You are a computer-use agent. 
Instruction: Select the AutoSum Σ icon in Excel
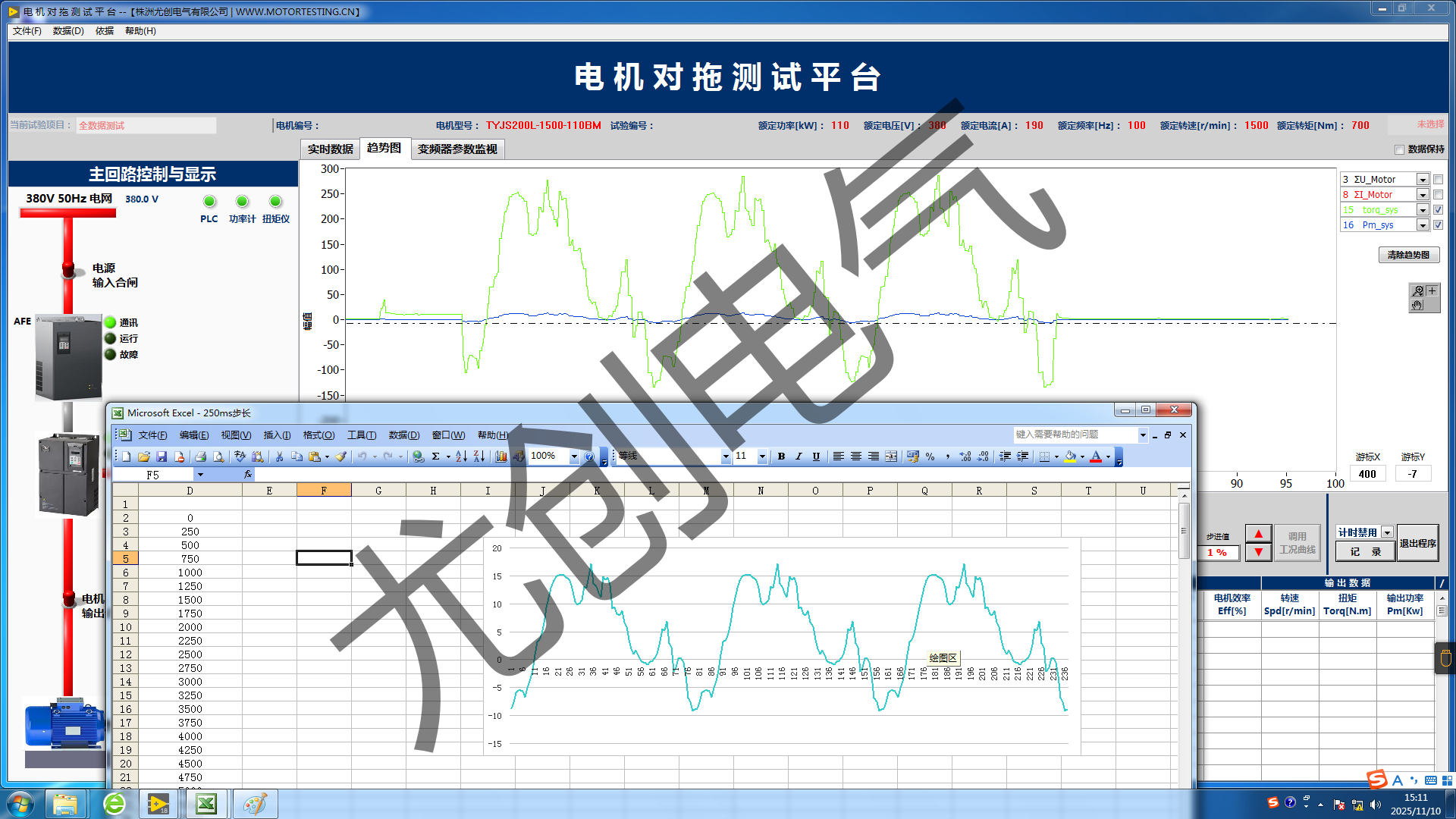[x=436, y=456]
